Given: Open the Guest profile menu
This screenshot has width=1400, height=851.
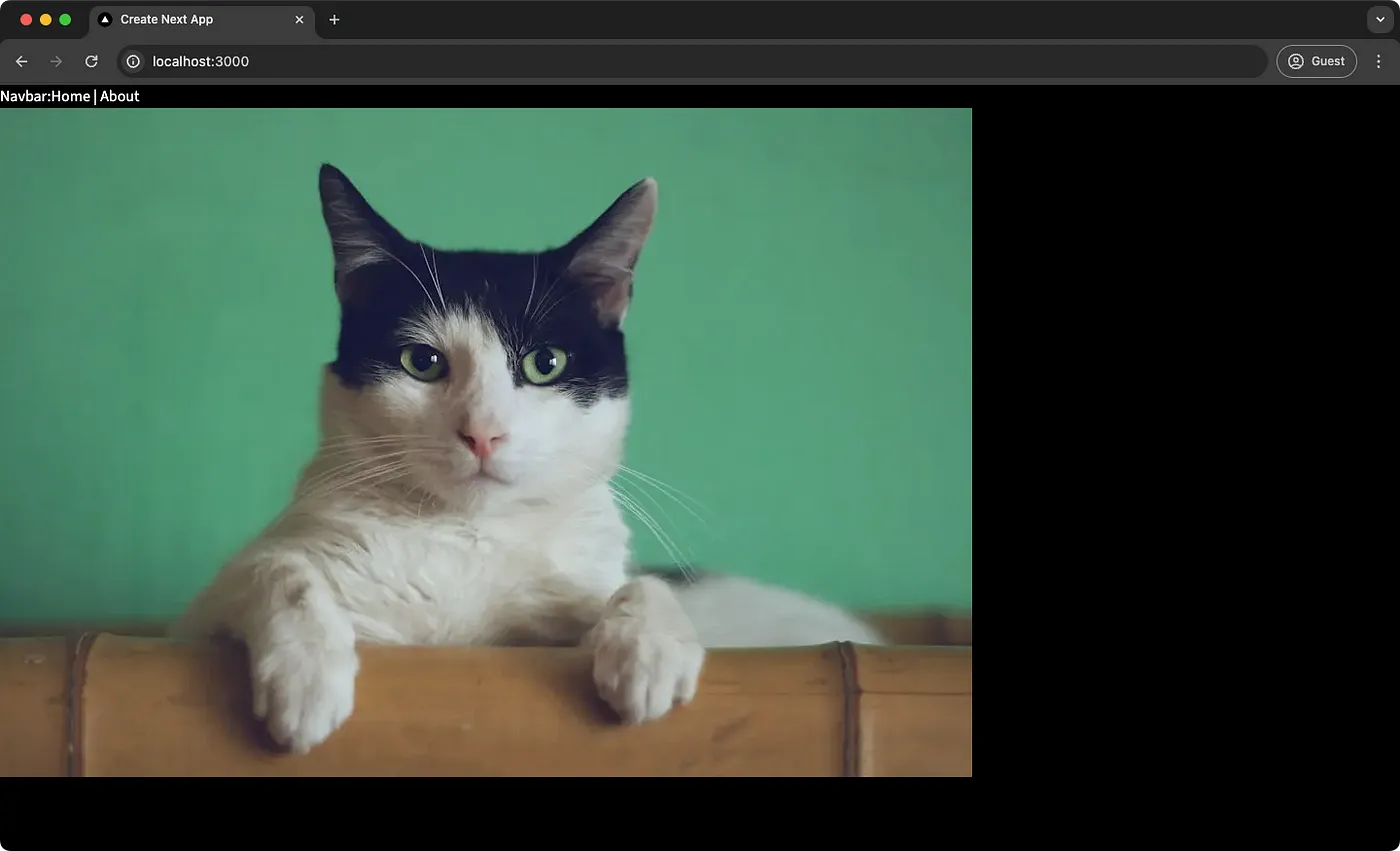Looking at the screenshot, I should (x=1316, y=61).
